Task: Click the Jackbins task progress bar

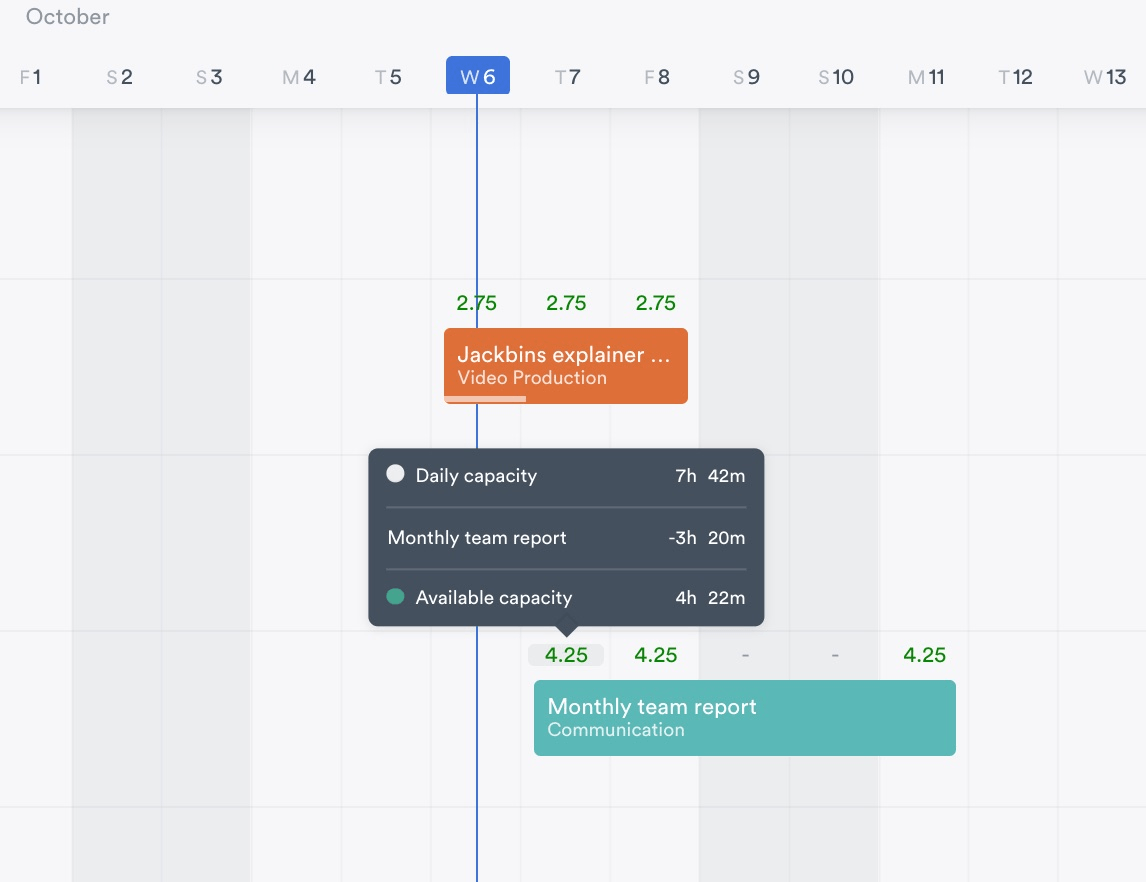Action: pos(485,399)
